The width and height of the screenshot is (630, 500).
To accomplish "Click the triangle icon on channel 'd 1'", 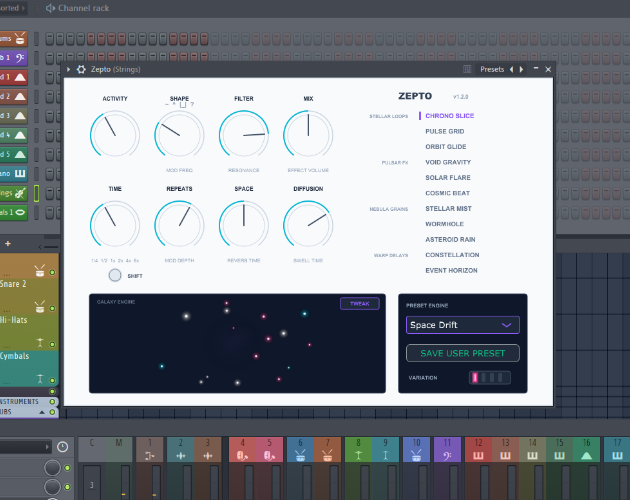I will [x=20, y=77].
